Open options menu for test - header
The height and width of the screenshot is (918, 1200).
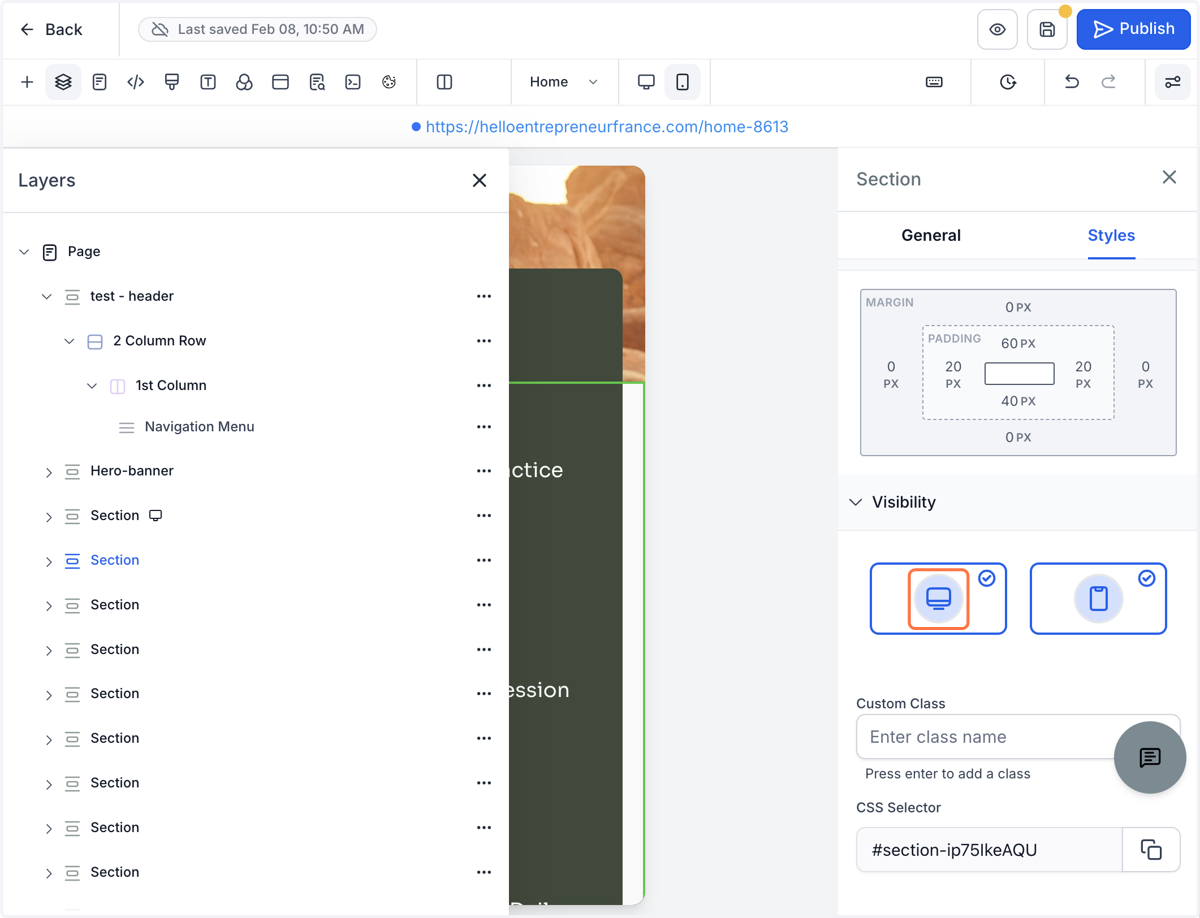484,296
